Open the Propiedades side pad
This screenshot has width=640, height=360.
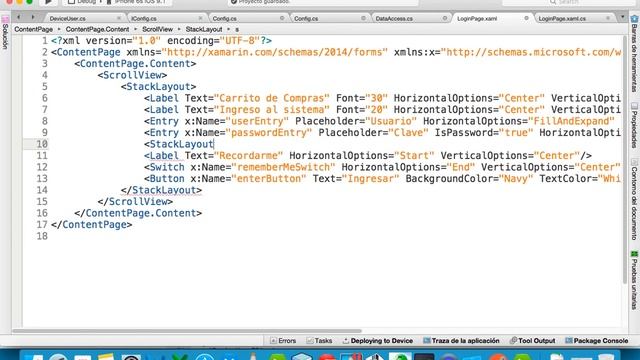point(634,125)
